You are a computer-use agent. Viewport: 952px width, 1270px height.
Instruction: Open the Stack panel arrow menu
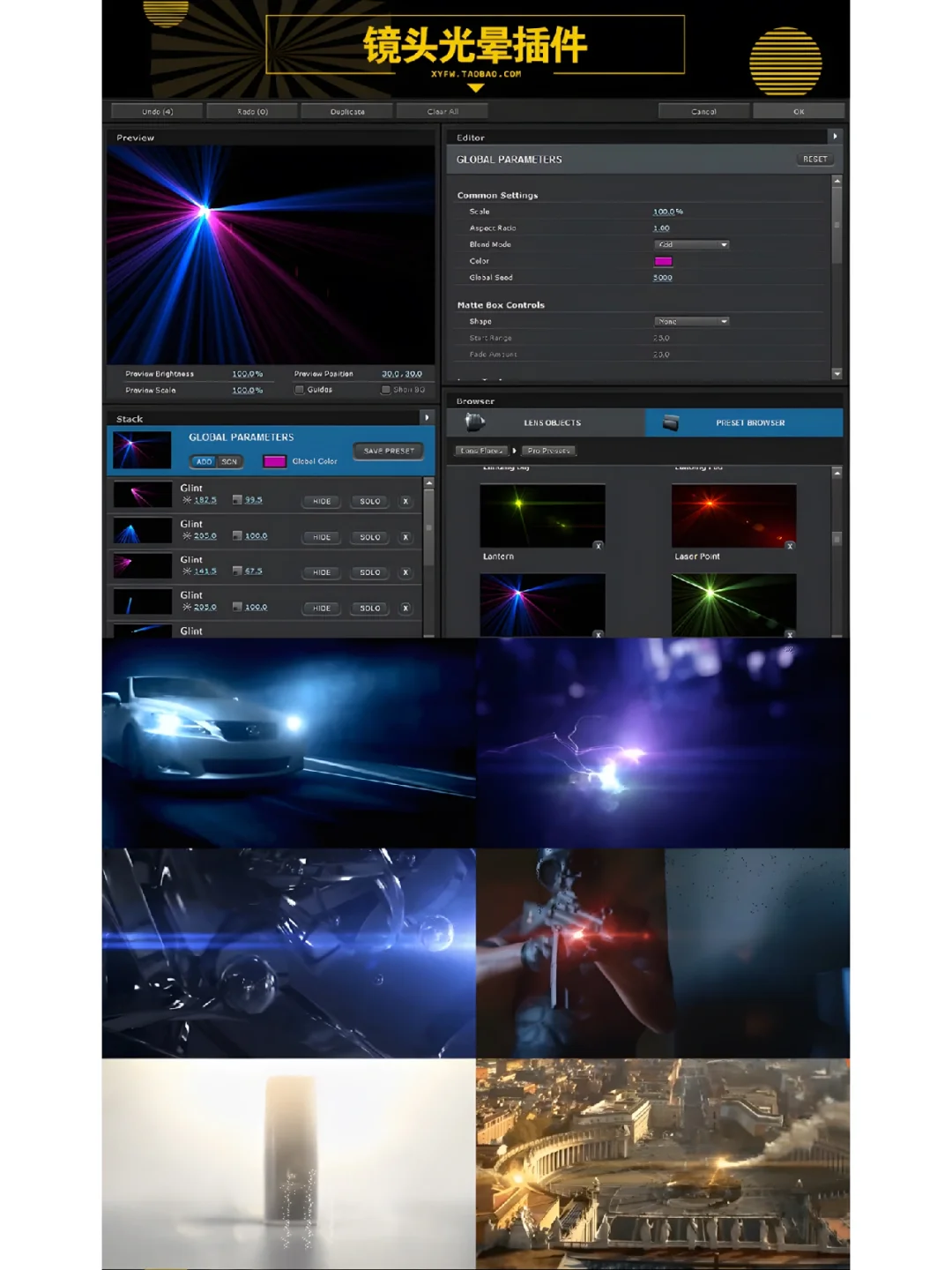(x=427, y=418)
